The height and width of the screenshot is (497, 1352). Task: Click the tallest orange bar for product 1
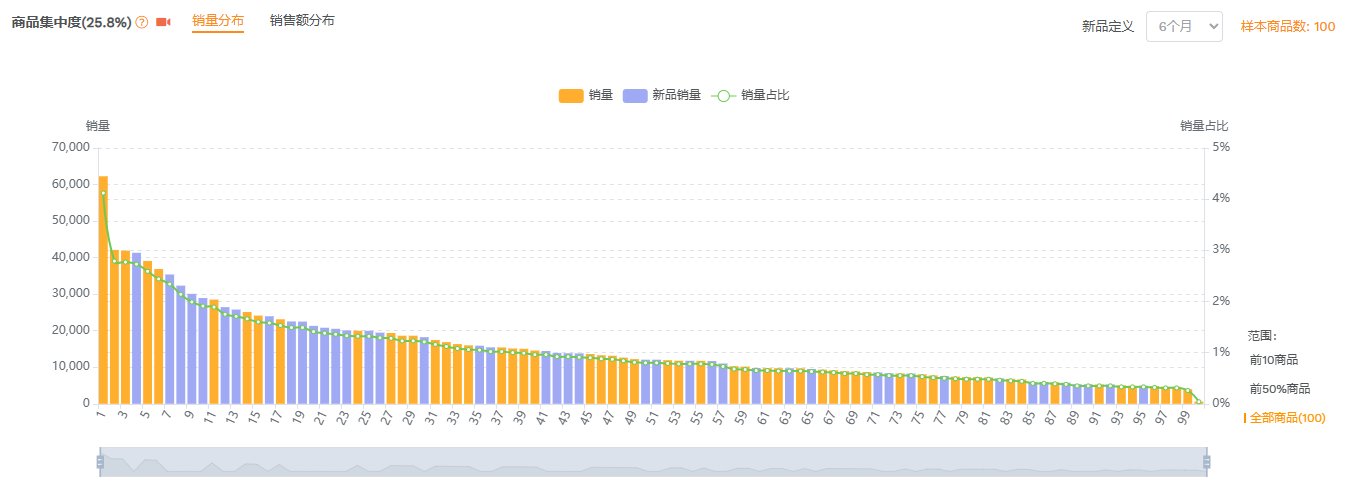click(x=103, y=290)
